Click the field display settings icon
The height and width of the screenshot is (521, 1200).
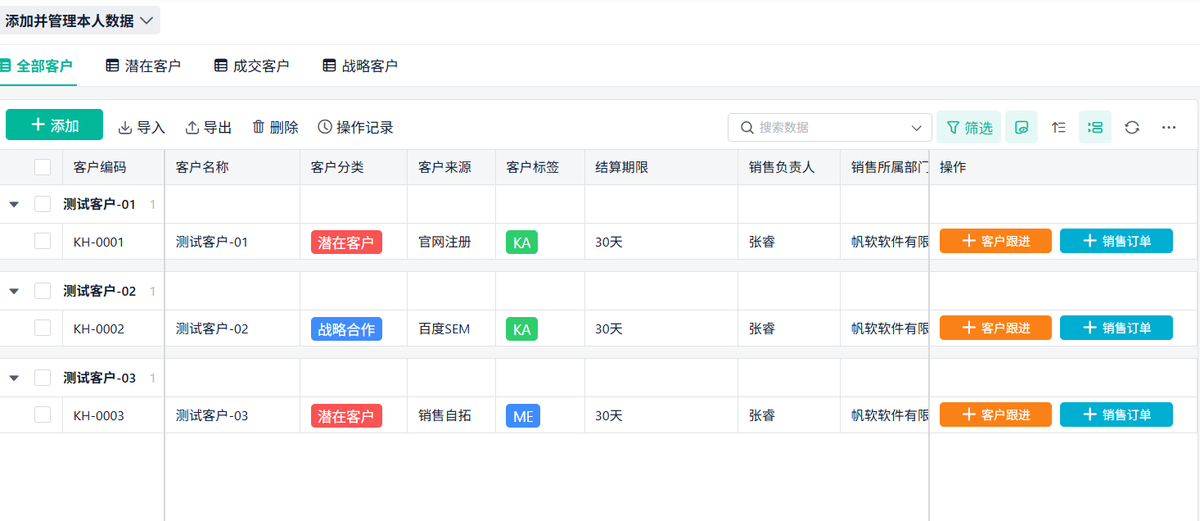[1021, 128]
